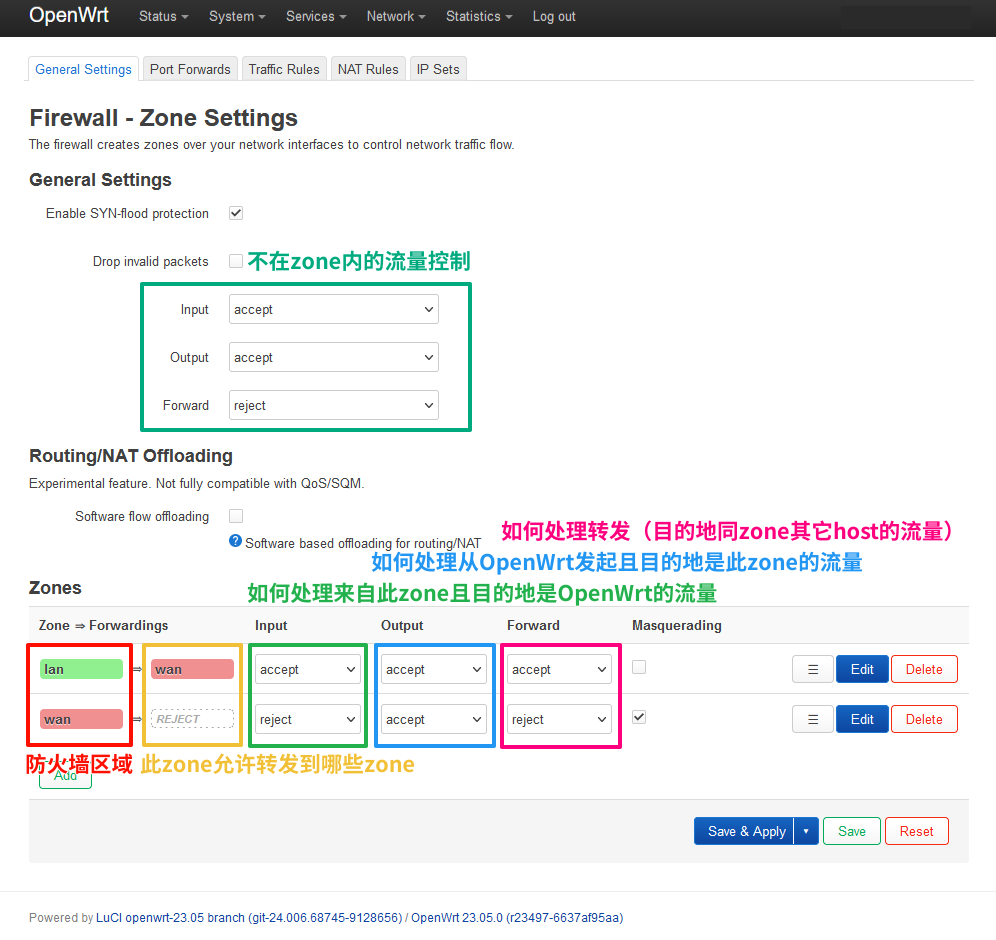Screen dimensions: 996x940
Task: Click the OpenWrt logo in the header
Action: [69, 16]
